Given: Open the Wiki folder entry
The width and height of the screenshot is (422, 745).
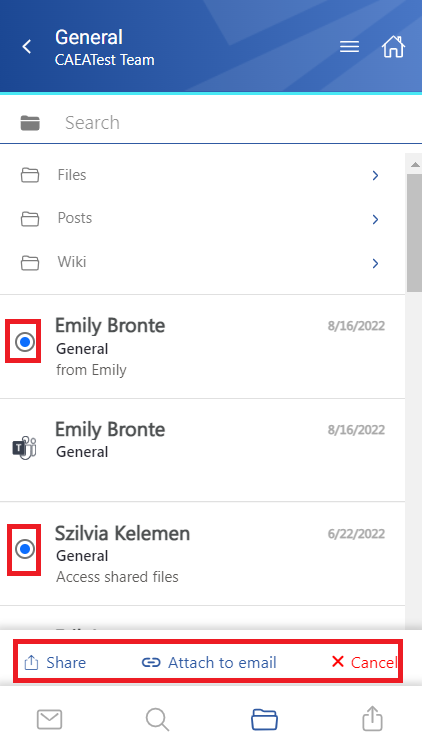Looking at the screenshot, I should pyautogui.click(x=202, y=262).
